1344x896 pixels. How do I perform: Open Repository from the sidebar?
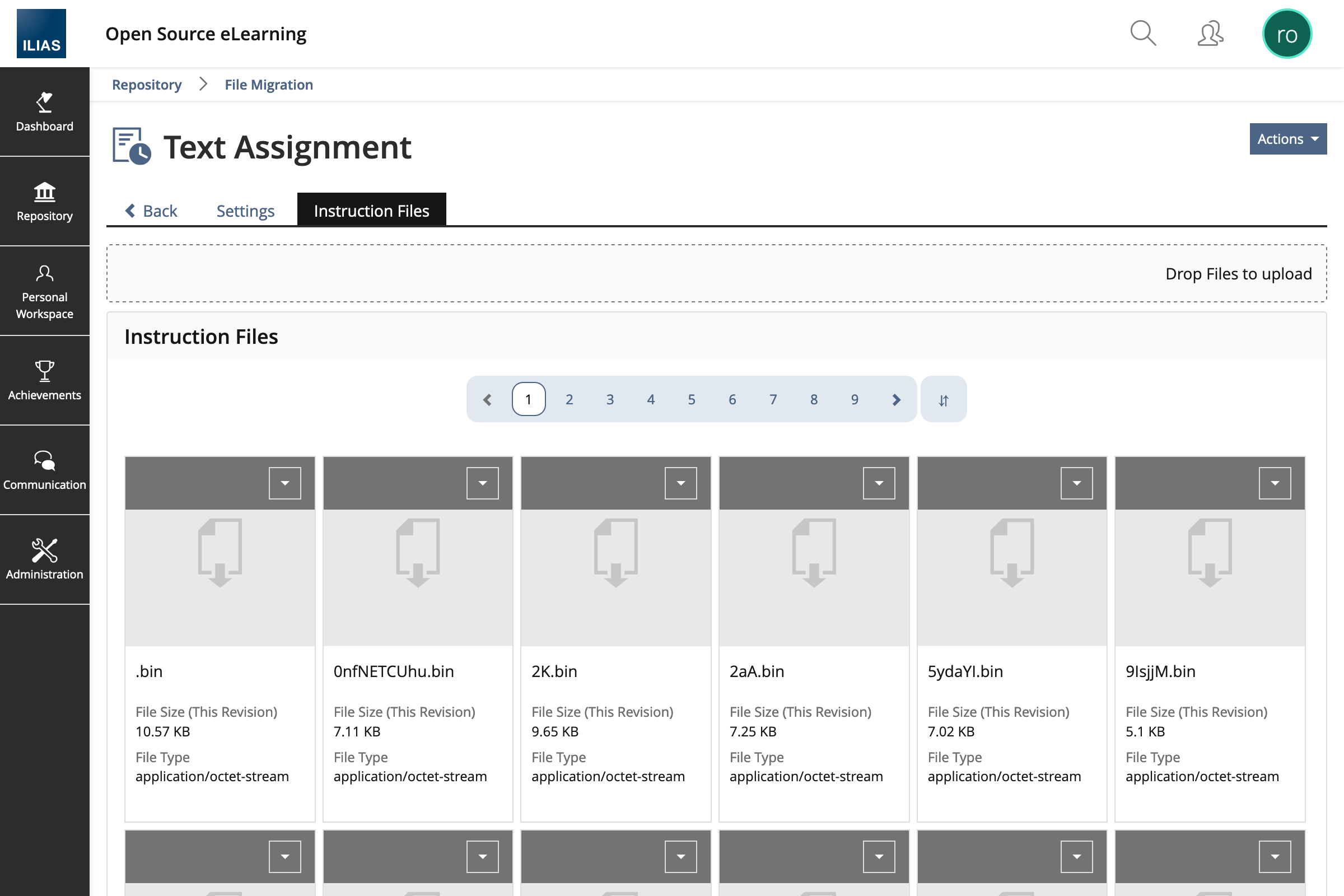(45, 201)
